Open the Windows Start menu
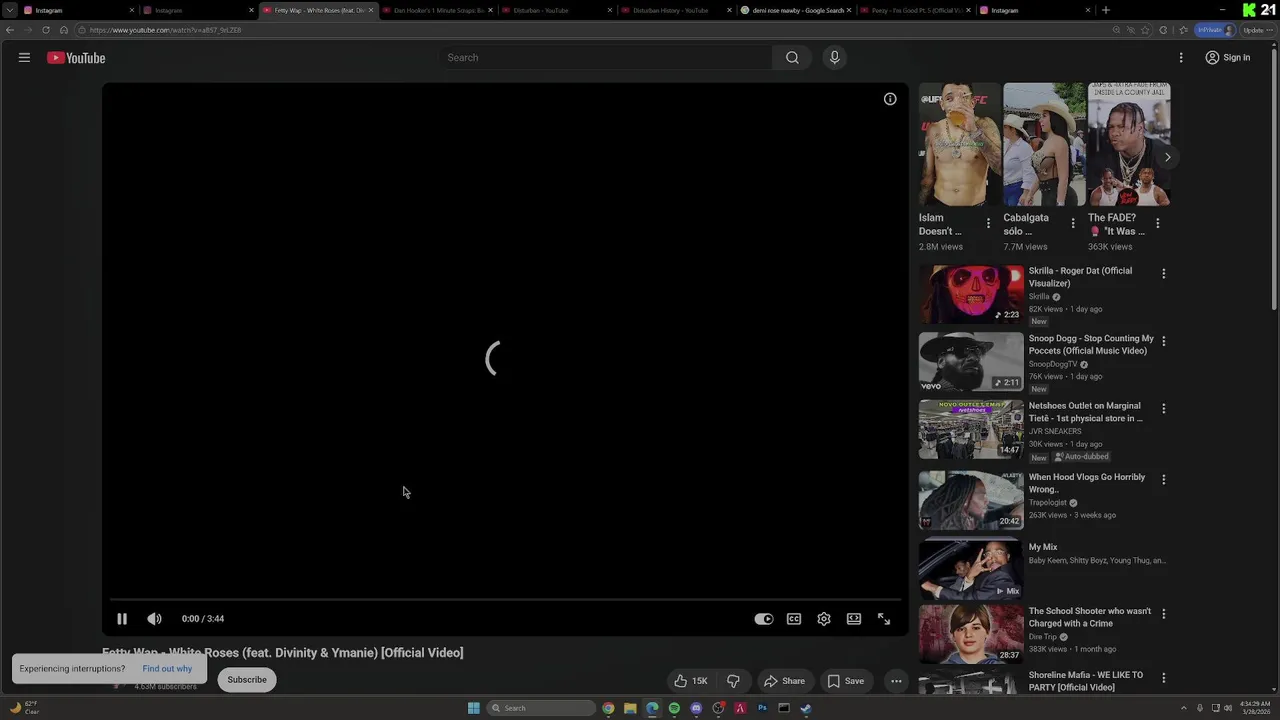This screenshot has height=720, width=1280. (x=474, y=708)
